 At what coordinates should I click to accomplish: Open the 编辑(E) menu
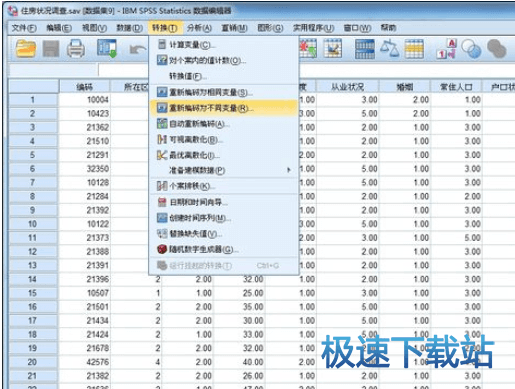59,28
